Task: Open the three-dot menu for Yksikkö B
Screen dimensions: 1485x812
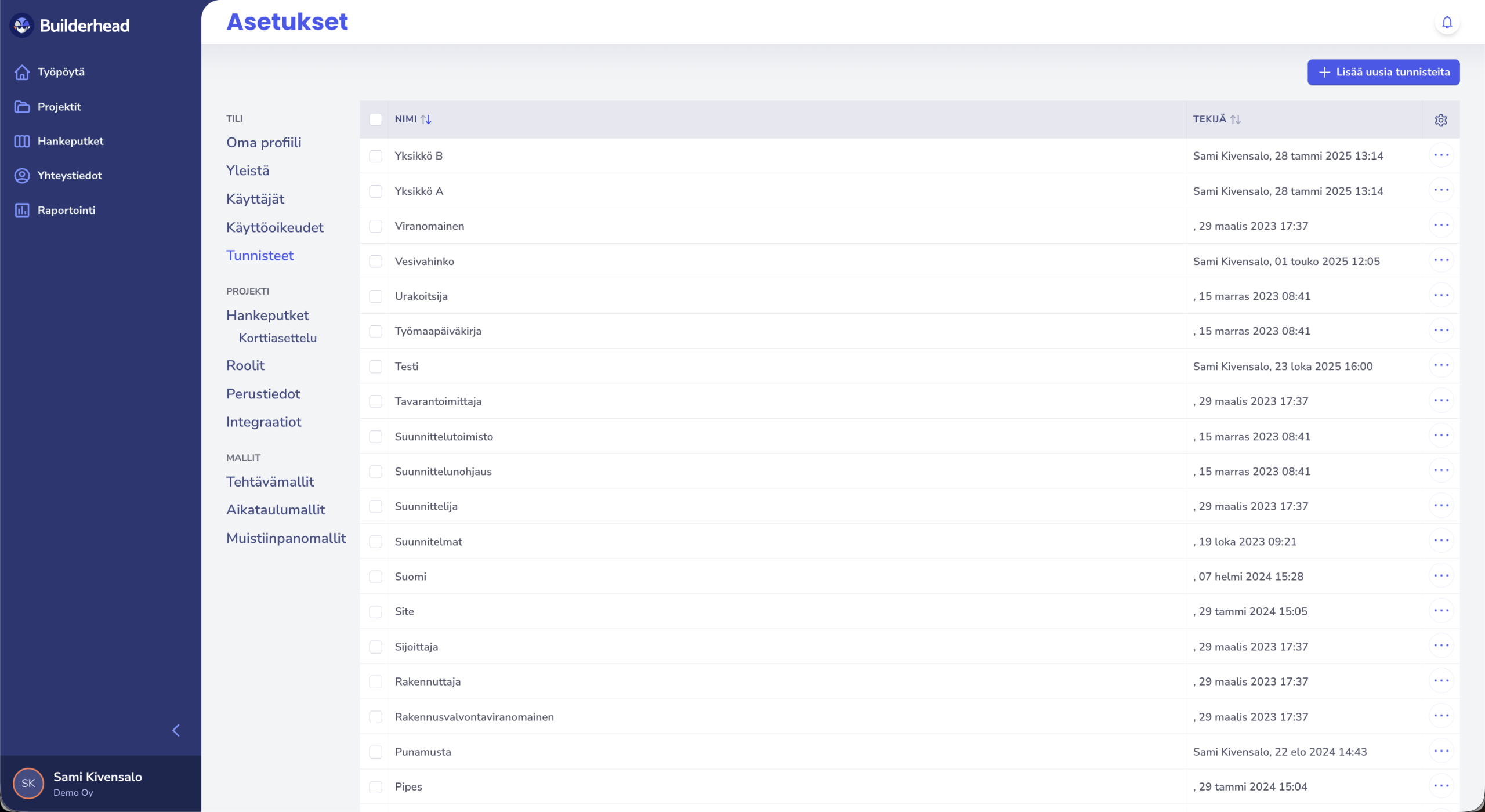Action: [x=1441, y=155]
